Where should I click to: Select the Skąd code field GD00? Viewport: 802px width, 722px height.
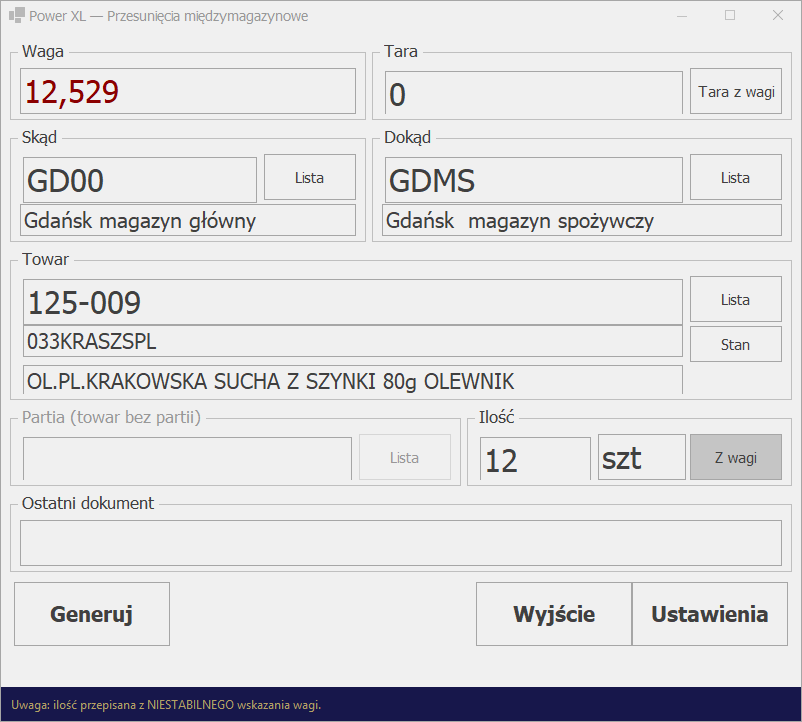140,179
